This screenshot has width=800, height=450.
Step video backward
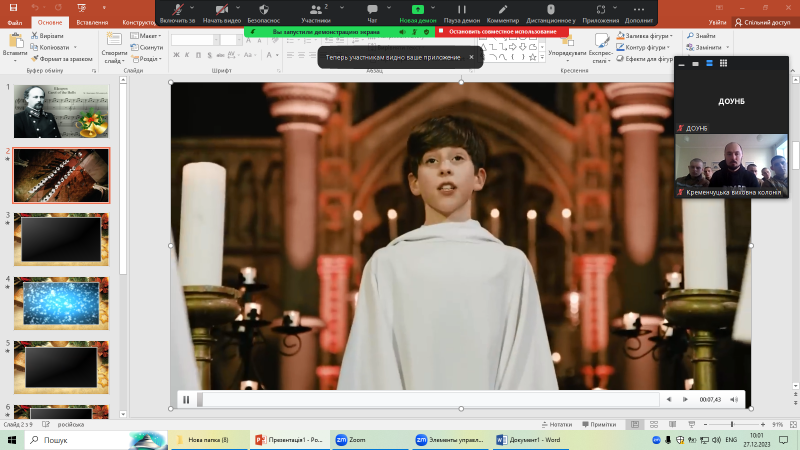point(669,399)
